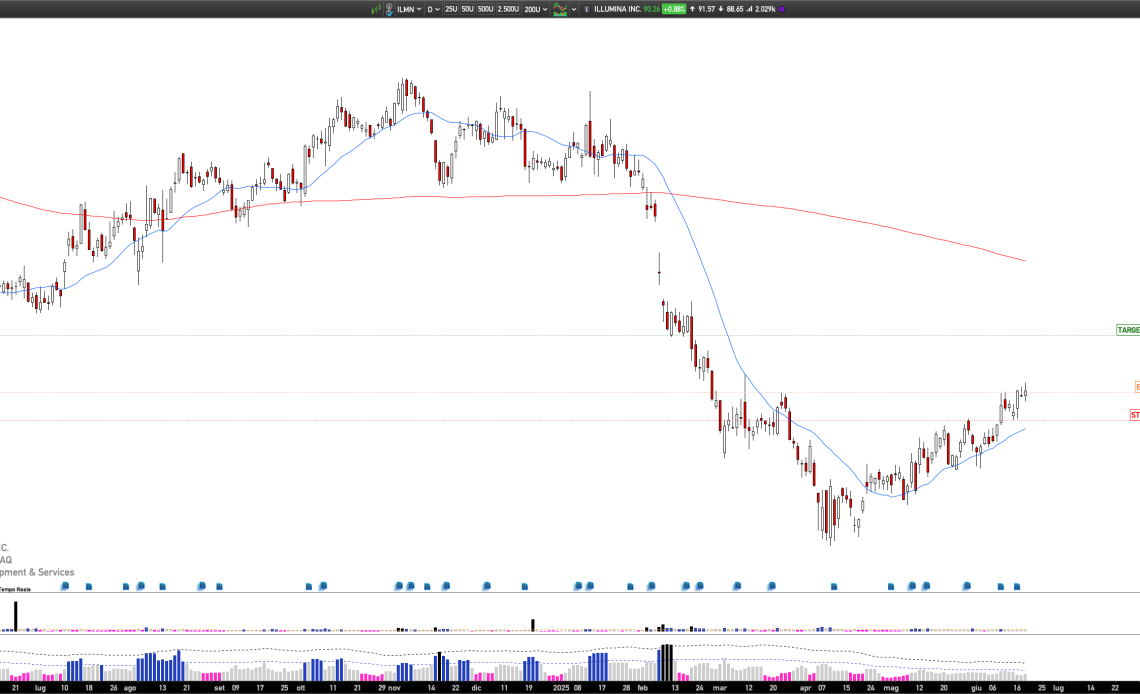
Task: Select the green TARGET price level label
Action: [1128, 330]
